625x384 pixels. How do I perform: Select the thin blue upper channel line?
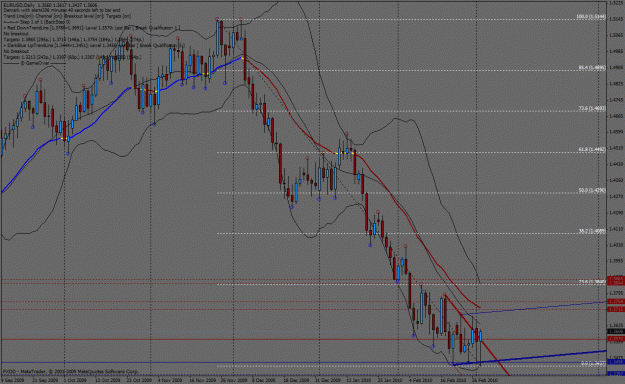(x=534, y=308)
